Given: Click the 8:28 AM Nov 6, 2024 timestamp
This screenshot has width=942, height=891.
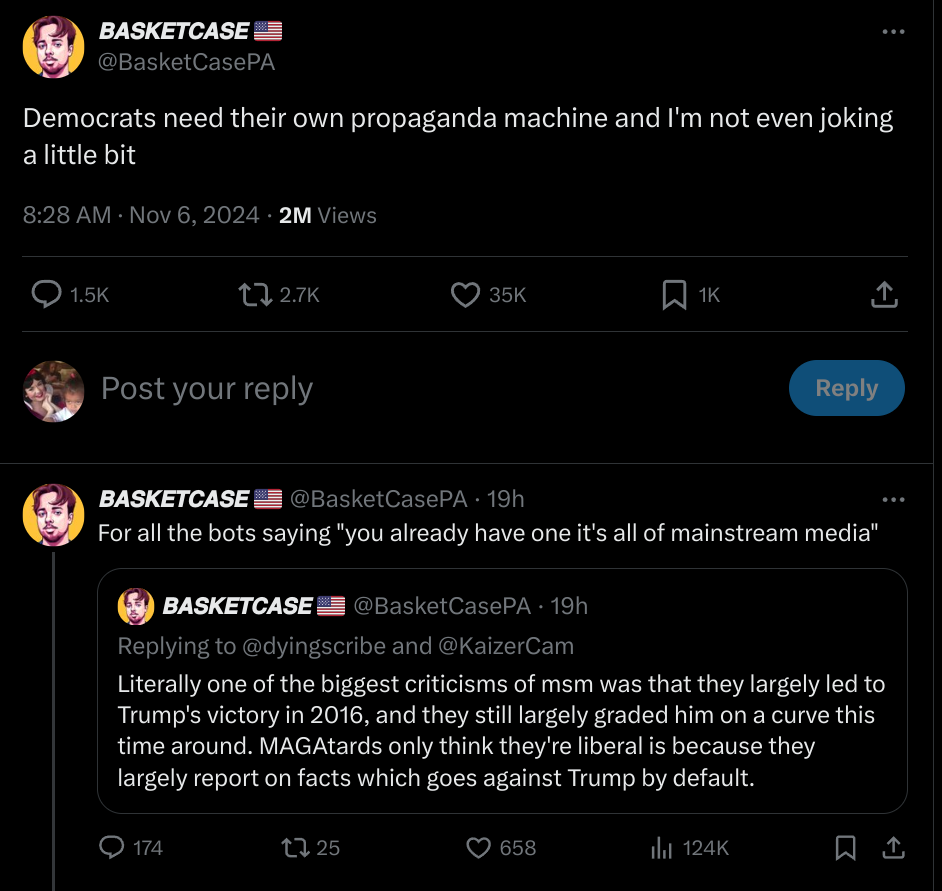Looking at the screenshot, I should click(x=141, y=215).
